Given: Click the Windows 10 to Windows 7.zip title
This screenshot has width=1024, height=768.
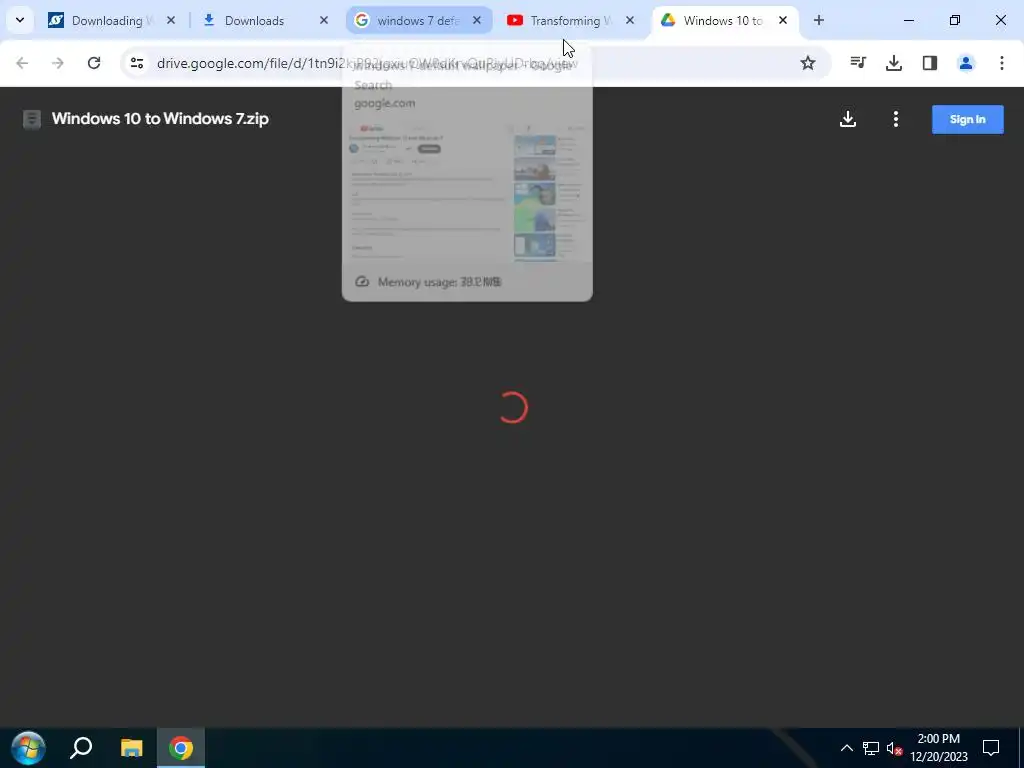Looking at the screenshot, I should click(160, 119).
